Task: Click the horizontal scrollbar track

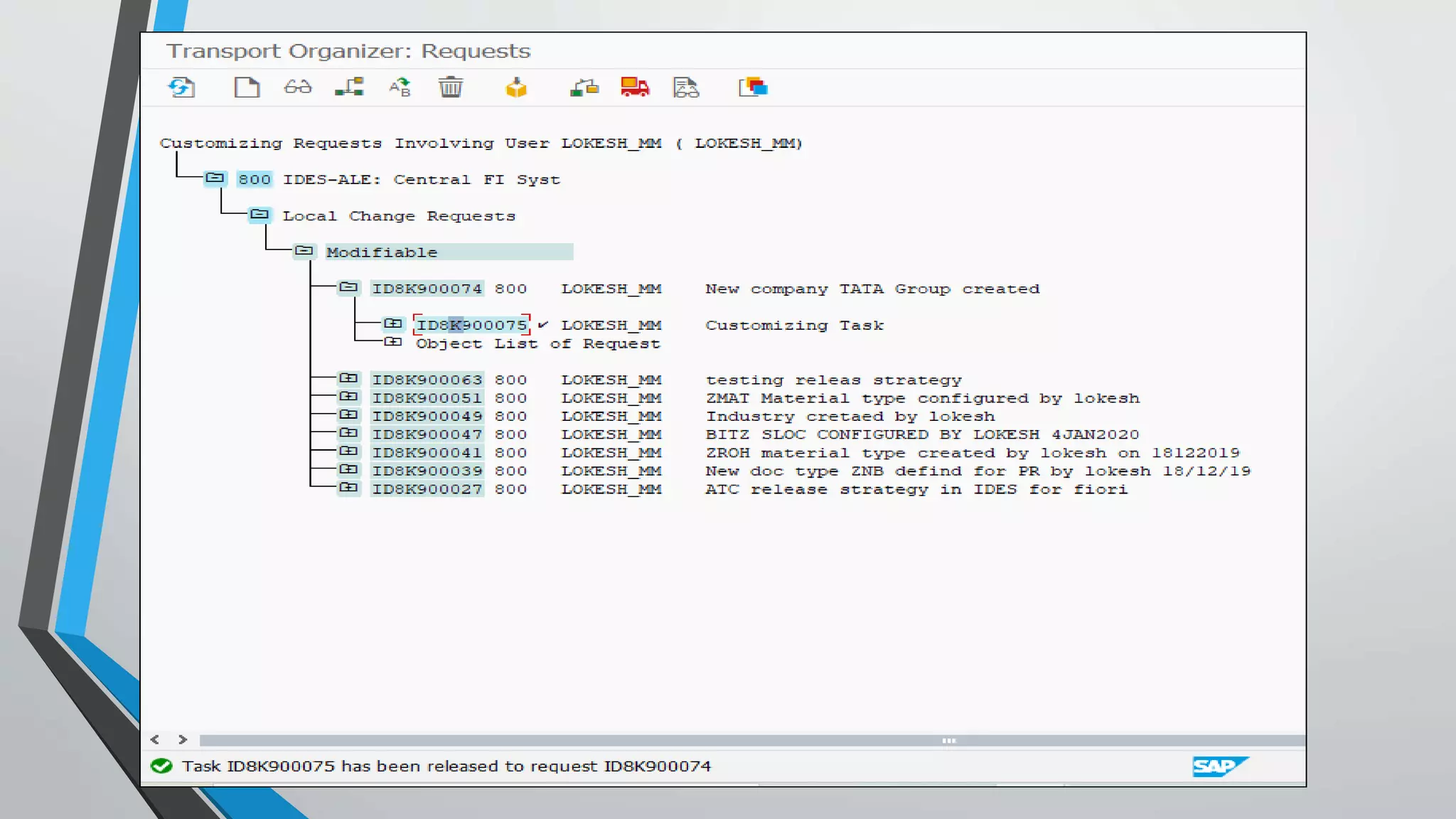Action: (x=569, y=740)
